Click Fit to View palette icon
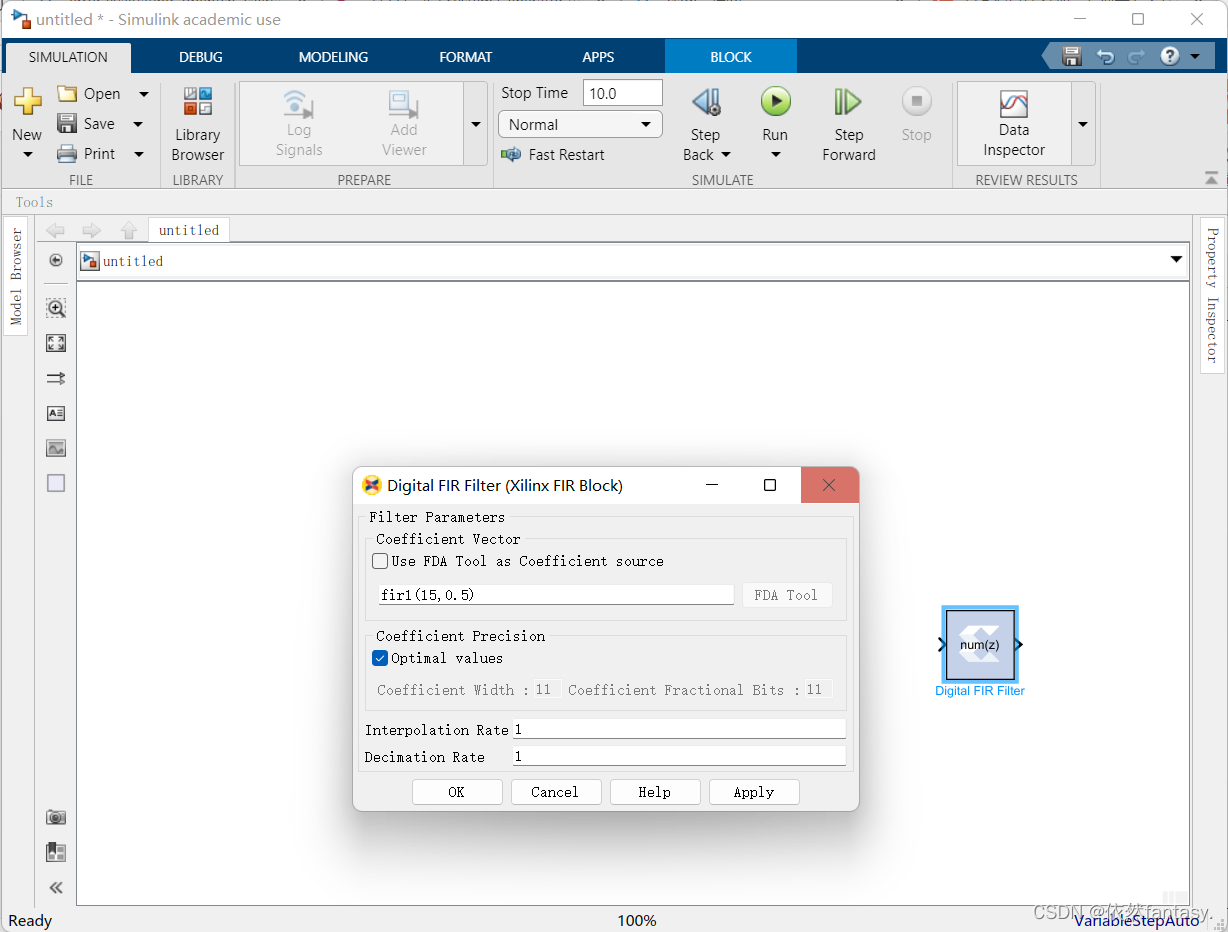This screenshot has width=1228, height=932. 56,343
